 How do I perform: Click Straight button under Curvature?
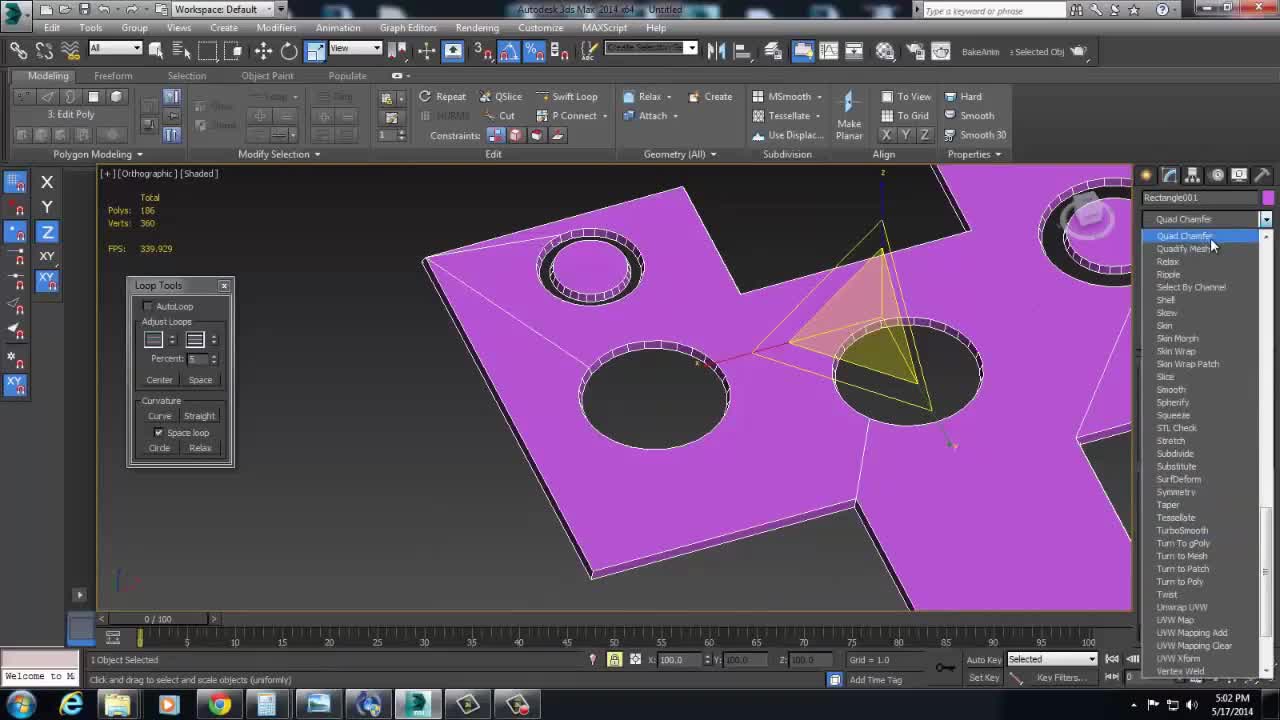click(x=199, y=416)
